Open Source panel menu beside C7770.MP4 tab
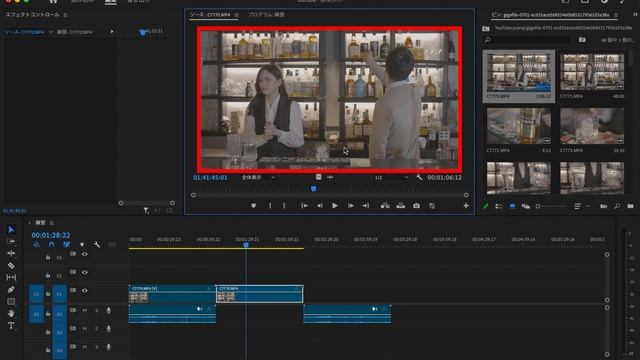640x360 pixels. click(x=236, y=15)
